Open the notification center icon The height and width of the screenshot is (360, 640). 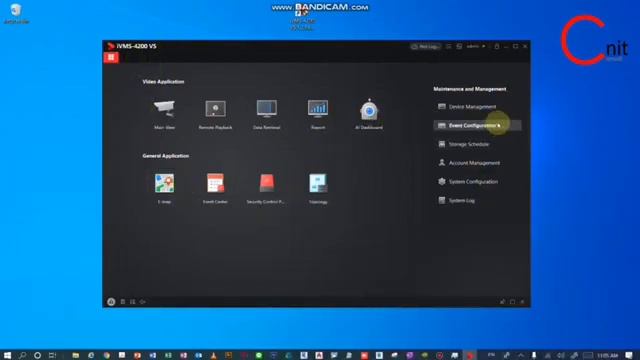629,356
